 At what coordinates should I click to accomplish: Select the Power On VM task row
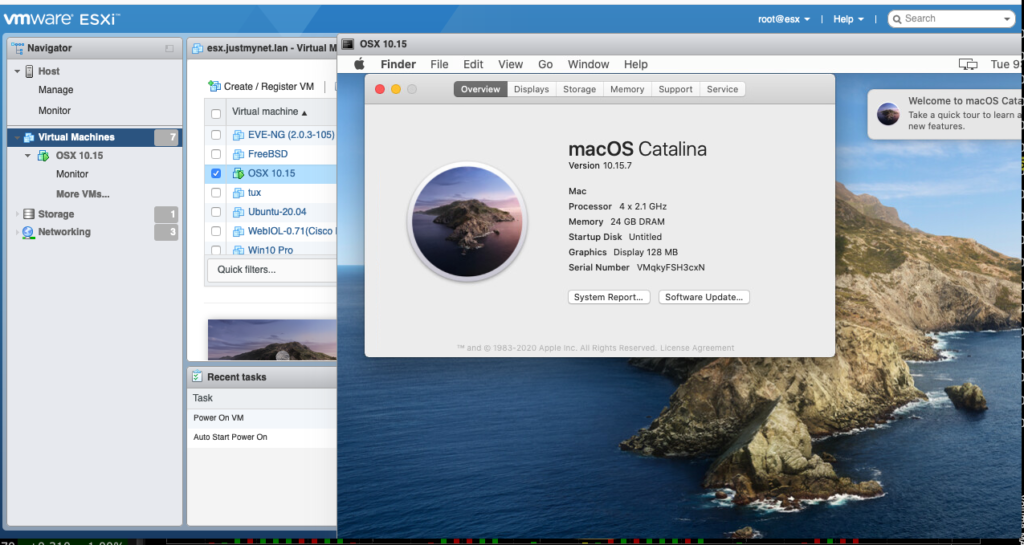point(262,418)
